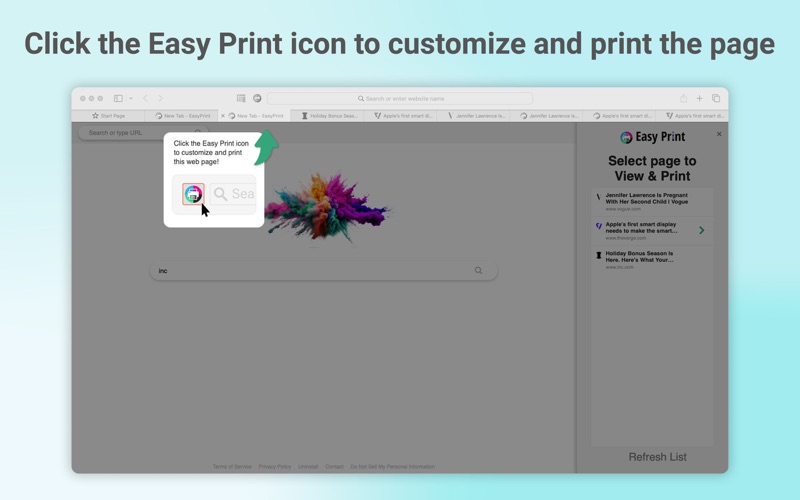Viewport: 800px width, 500px height.
Task: Click the reader view icon in toolbar
Action: (241, 98)
